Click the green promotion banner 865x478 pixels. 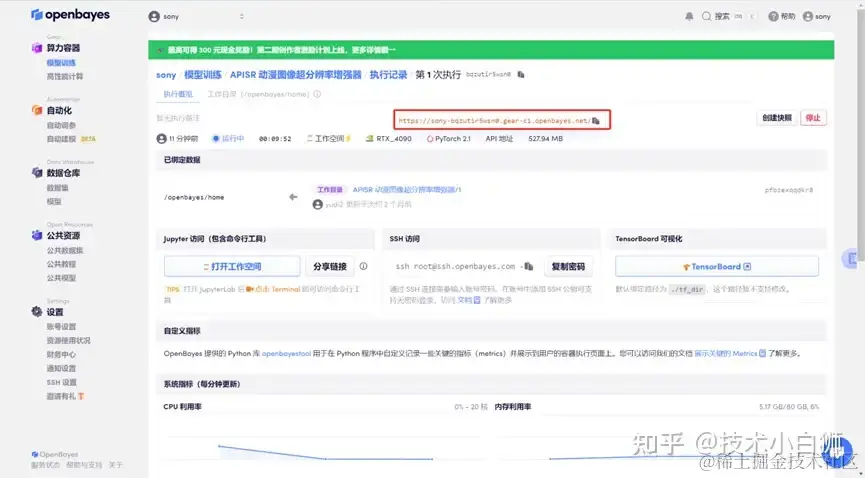coord(491,50)
